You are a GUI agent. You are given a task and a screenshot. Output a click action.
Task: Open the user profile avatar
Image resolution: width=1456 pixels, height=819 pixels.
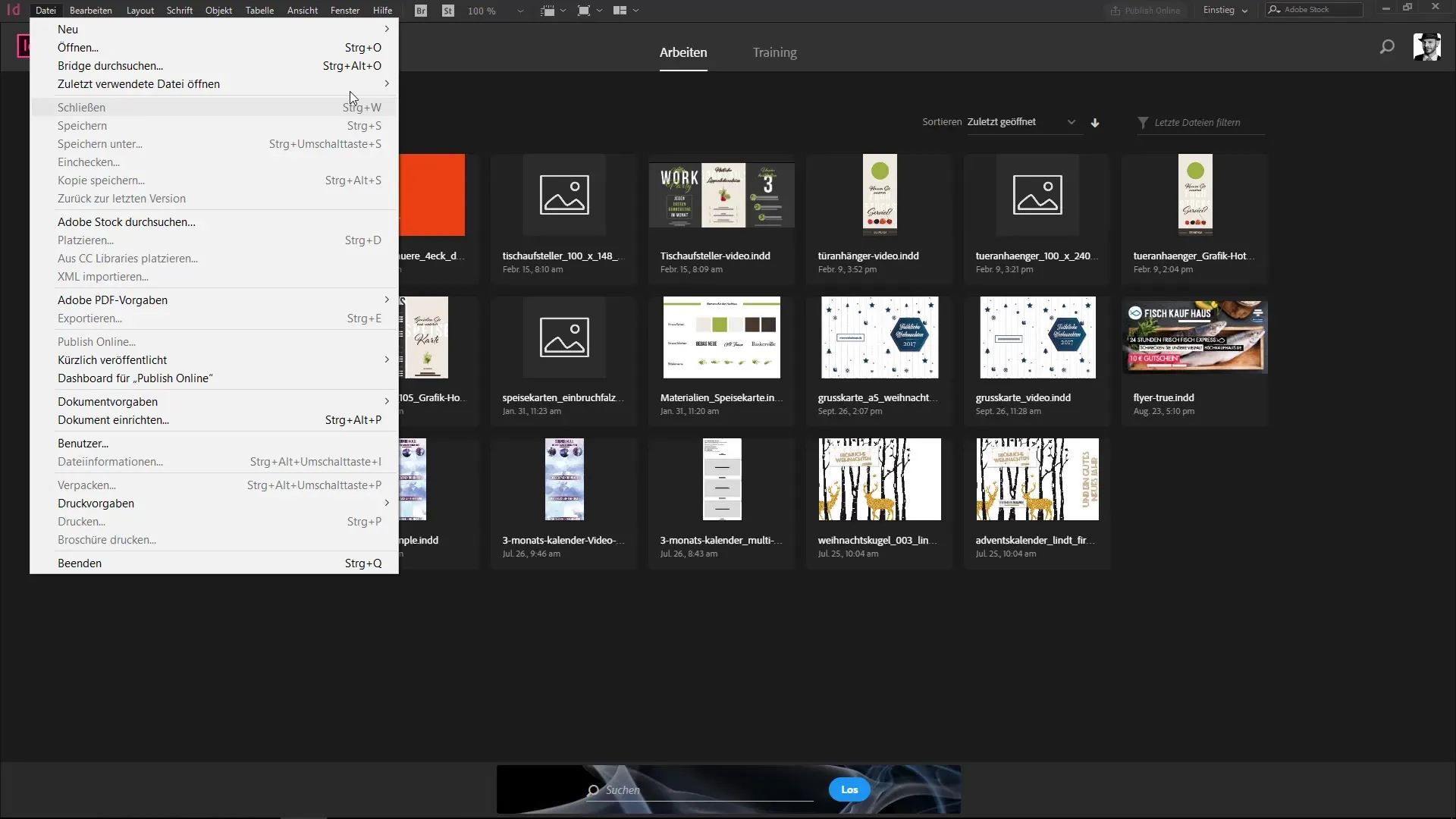click(1427, 47)
